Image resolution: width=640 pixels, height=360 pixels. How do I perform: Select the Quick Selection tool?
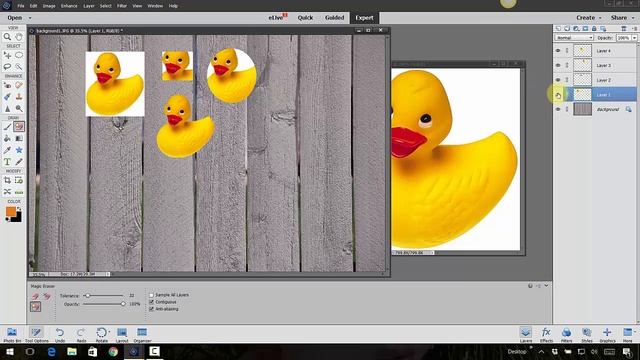[19, 66]
